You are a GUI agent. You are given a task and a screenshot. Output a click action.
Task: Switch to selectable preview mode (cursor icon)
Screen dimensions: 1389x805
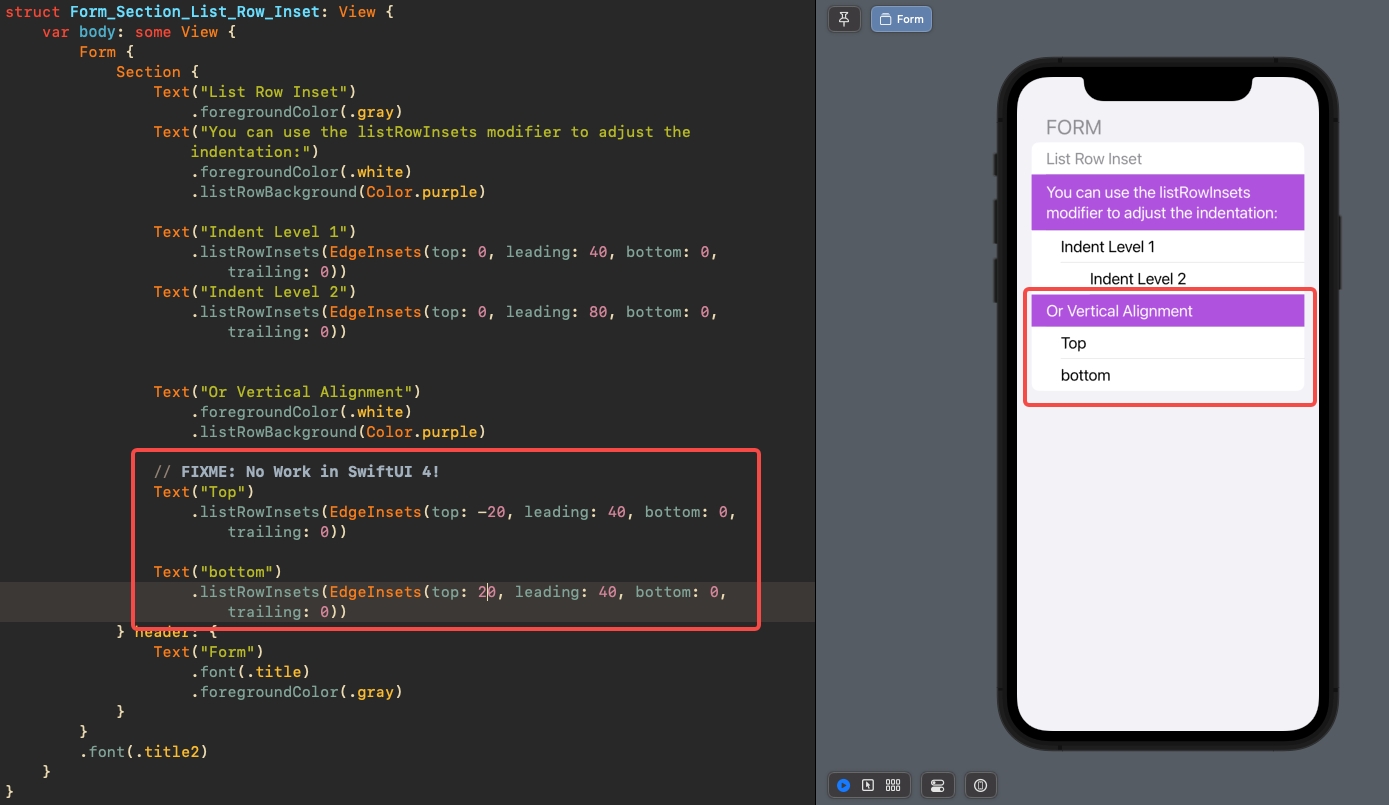click(x=868, y=786)
